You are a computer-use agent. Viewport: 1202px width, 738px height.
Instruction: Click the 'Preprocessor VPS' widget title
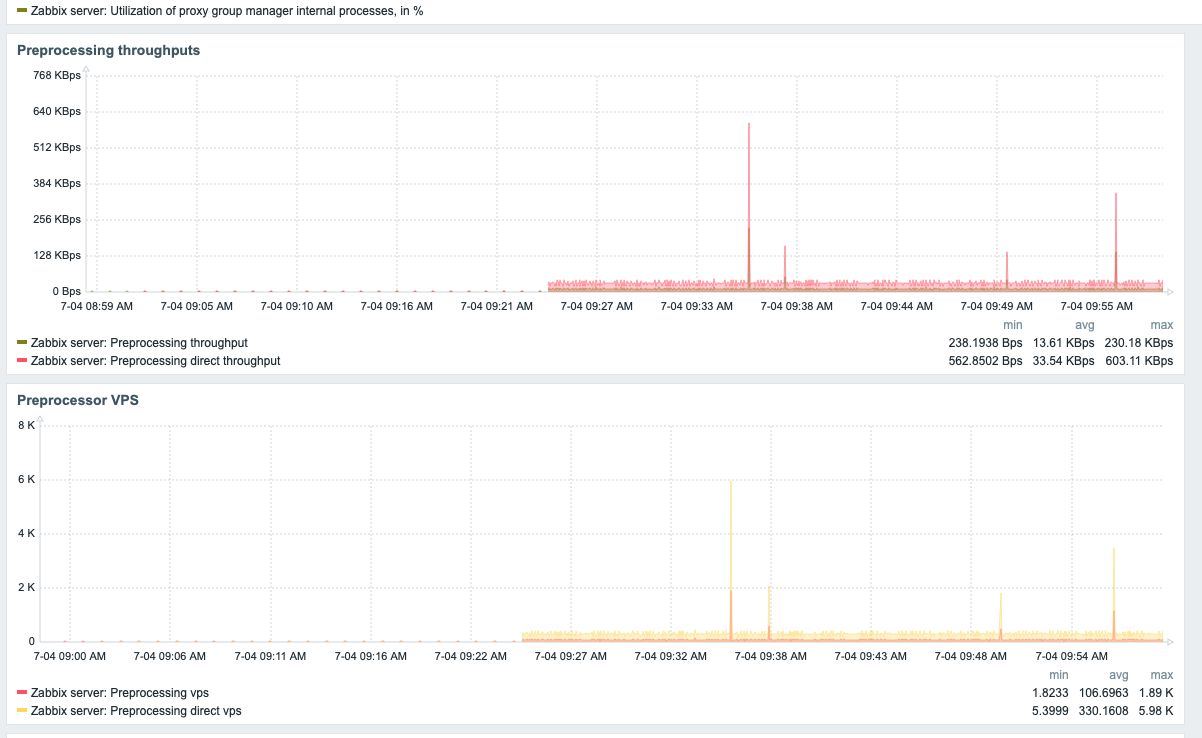click(x=78, y=400)
